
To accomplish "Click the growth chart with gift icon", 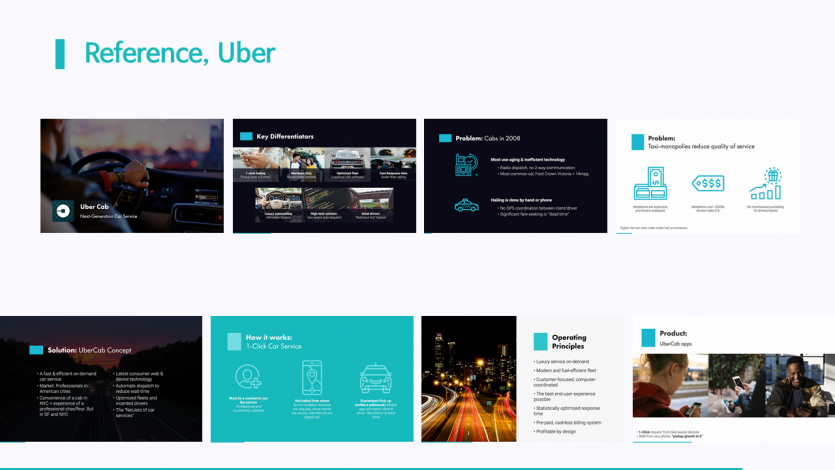I will pyautogui.click(x=766, y=184).
